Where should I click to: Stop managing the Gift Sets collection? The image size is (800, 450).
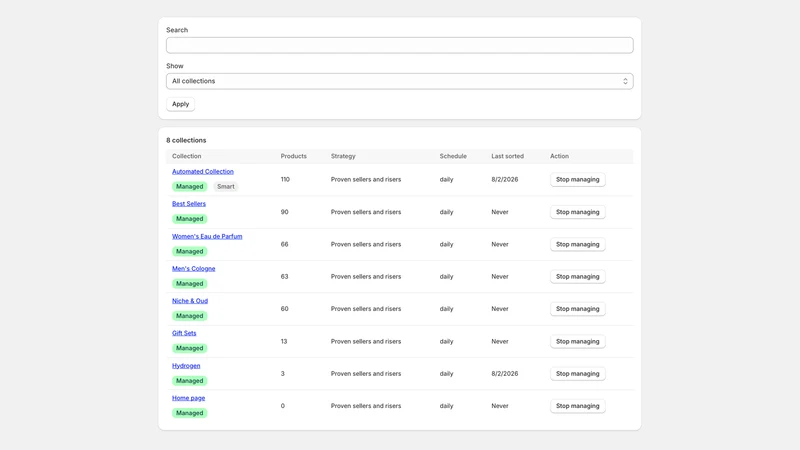(x=578, y=341)
